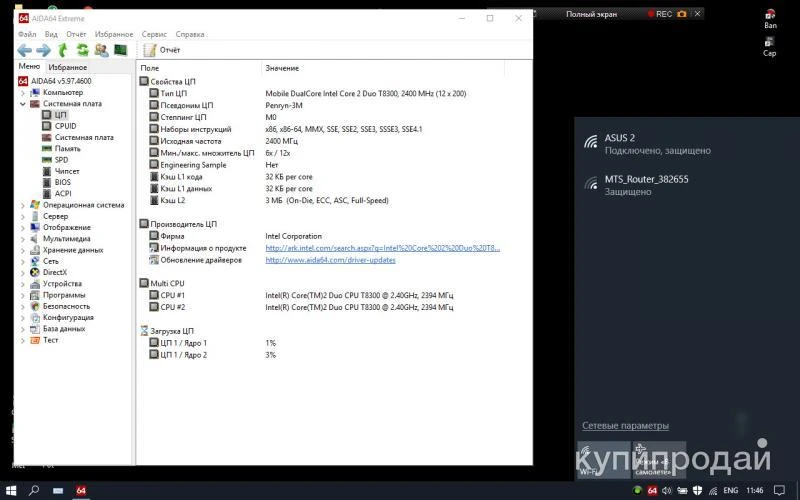Select the MTS_Router_382655 network
Screen dimensions: 800x500
tap(646, 180)
